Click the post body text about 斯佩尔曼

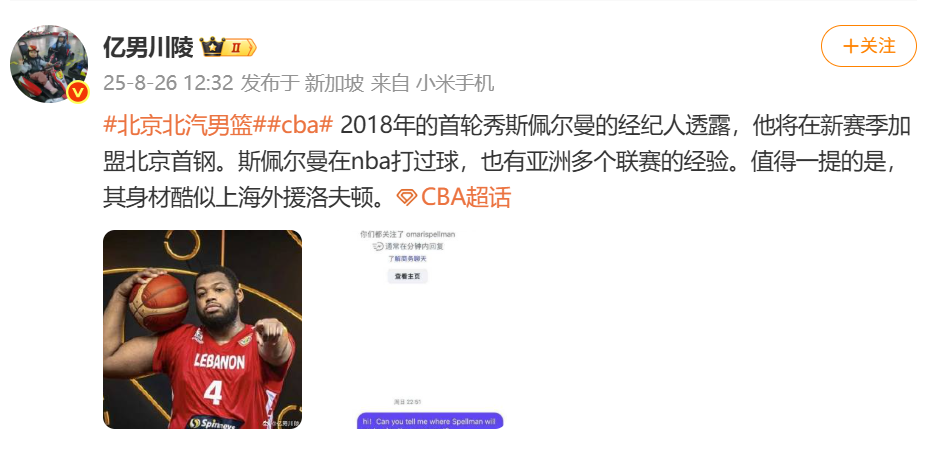(x=507, y=162)
